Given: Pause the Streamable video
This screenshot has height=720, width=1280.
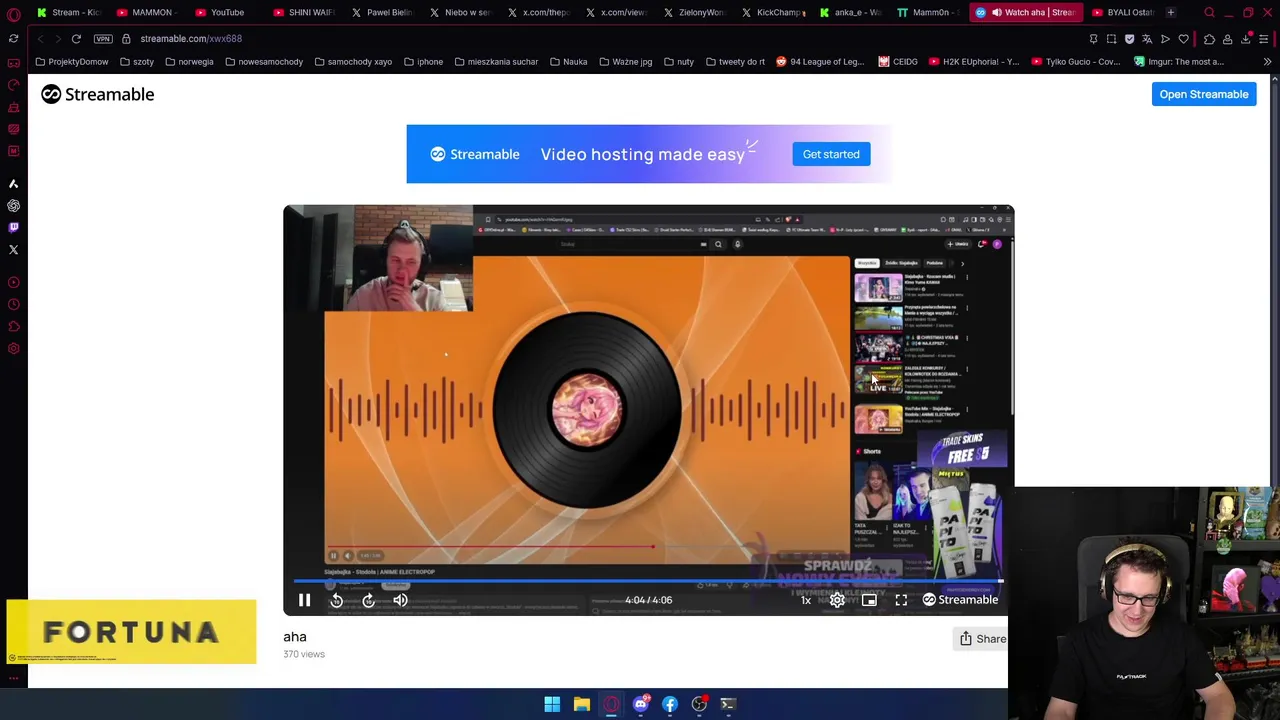Looking at the screenshot, I should [x=304, y=600].
